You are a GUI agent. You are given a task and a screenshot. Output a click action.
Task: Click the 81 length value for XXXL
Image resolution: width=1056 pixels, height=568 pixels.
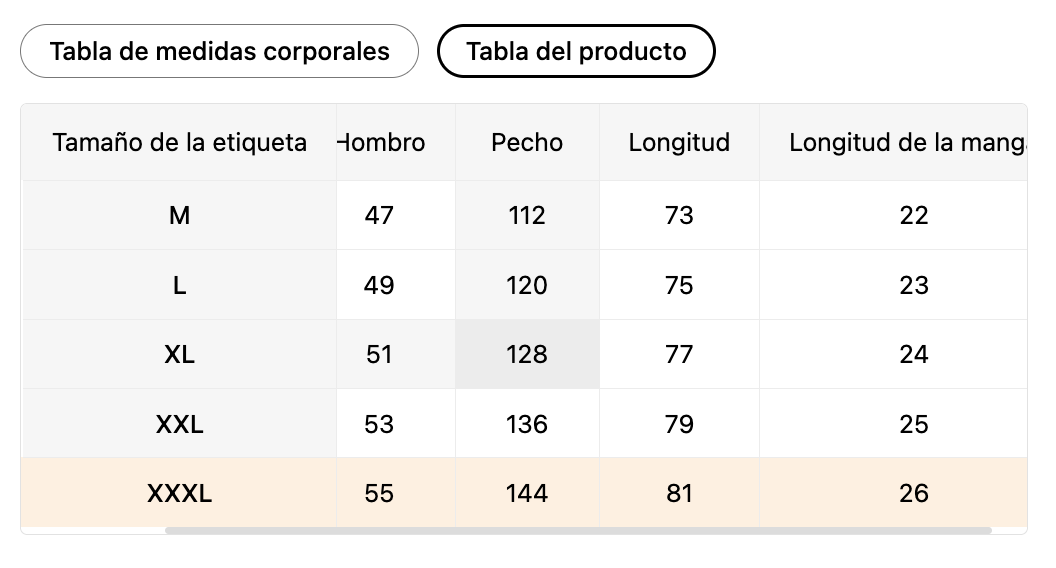[680, 493]
